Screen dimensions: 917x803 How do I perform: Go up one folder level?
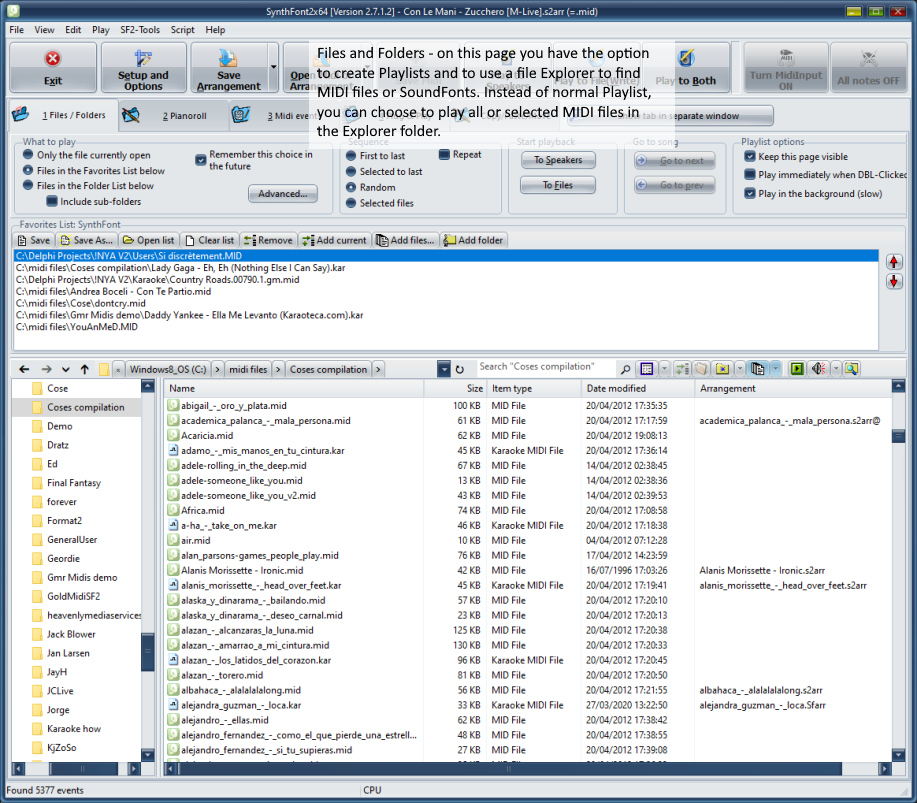click(x=85, y=369)
